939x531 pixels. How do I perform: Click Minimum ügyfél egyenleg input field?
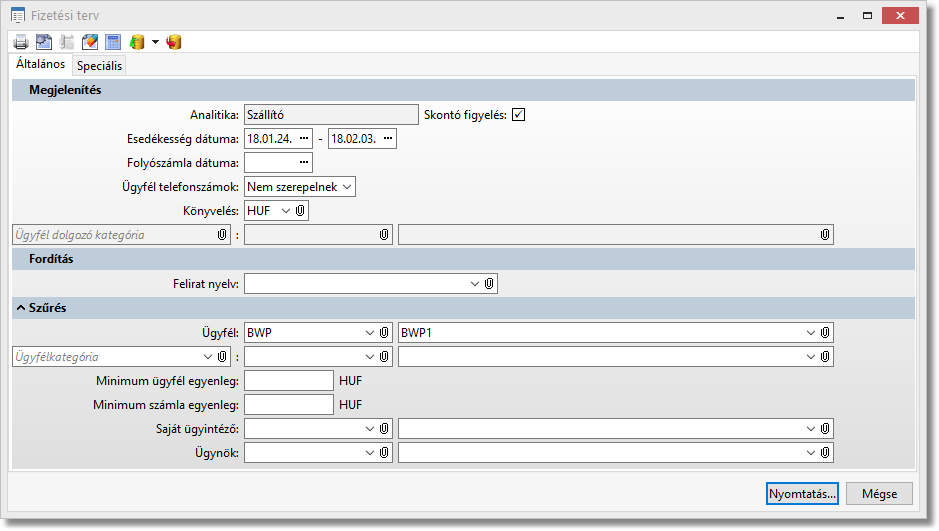tap(289, 381)
